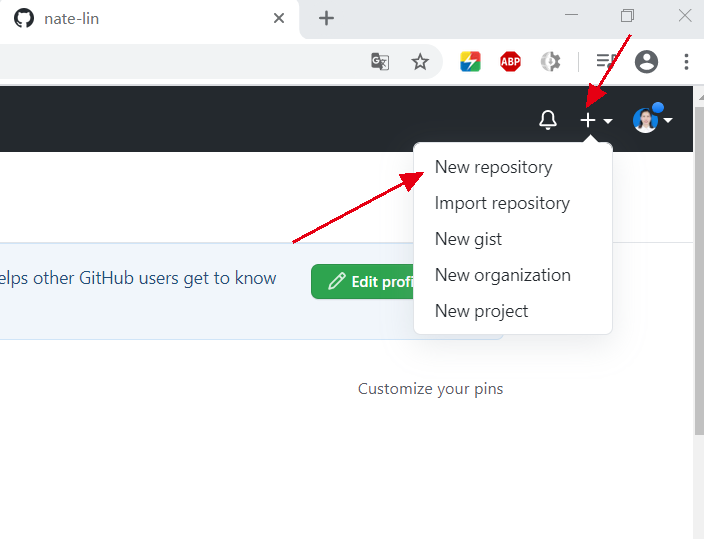This screenshot has width=704, height=539.
Task: Open the user avatar profile menu
Action: tap(652, 121)
